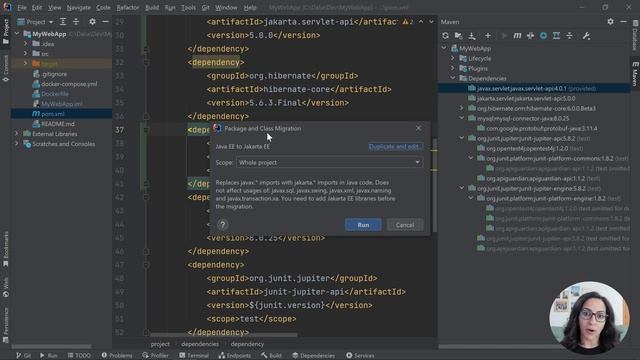The width and height of the screenshot is (640, 360).
Task: Expand the target folder
Action: pyautogui.click(x=25, y=64)
